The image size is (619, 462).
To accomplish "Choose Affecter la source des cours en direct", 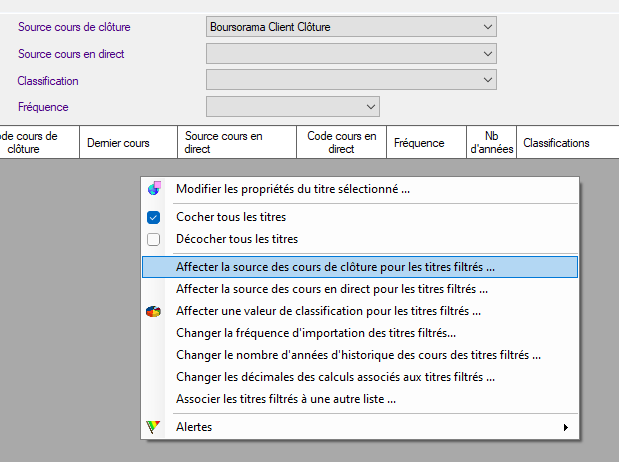I will (331, 289).
